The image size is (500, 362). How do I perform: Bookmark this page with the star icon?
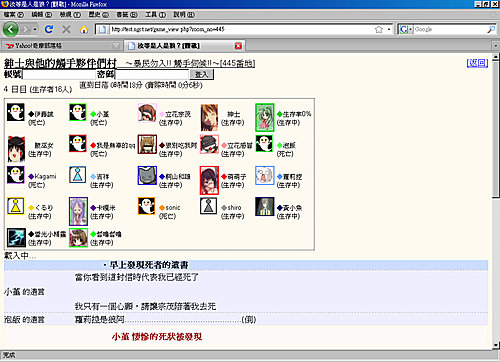click(379, 29)
